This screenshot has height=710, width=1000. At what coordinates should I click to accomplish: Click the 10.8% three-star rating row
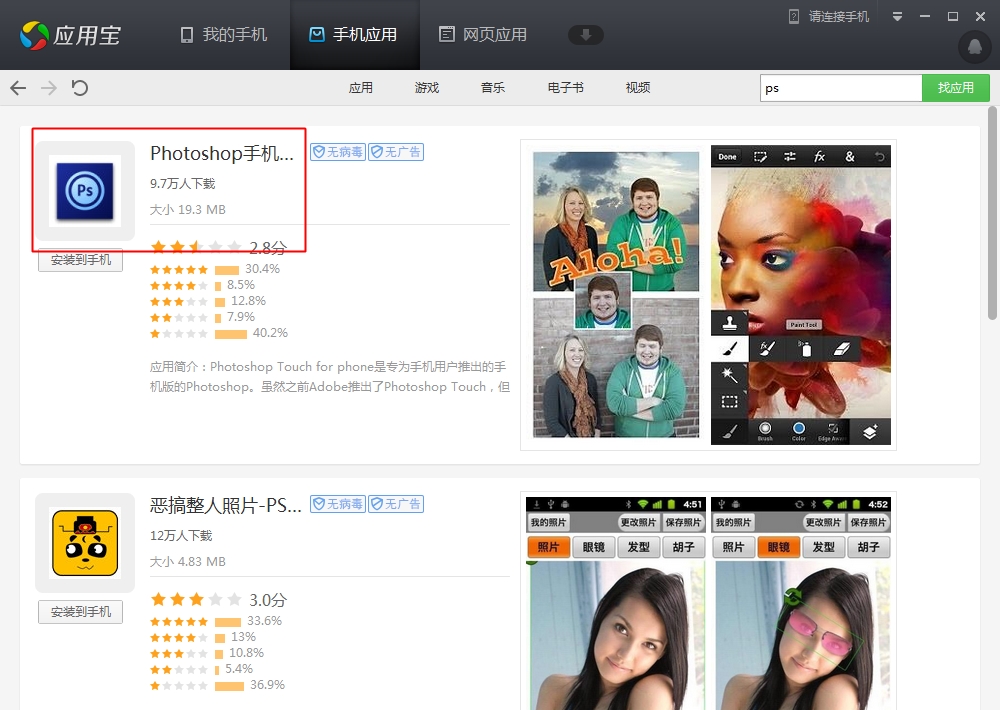[207, 653]
